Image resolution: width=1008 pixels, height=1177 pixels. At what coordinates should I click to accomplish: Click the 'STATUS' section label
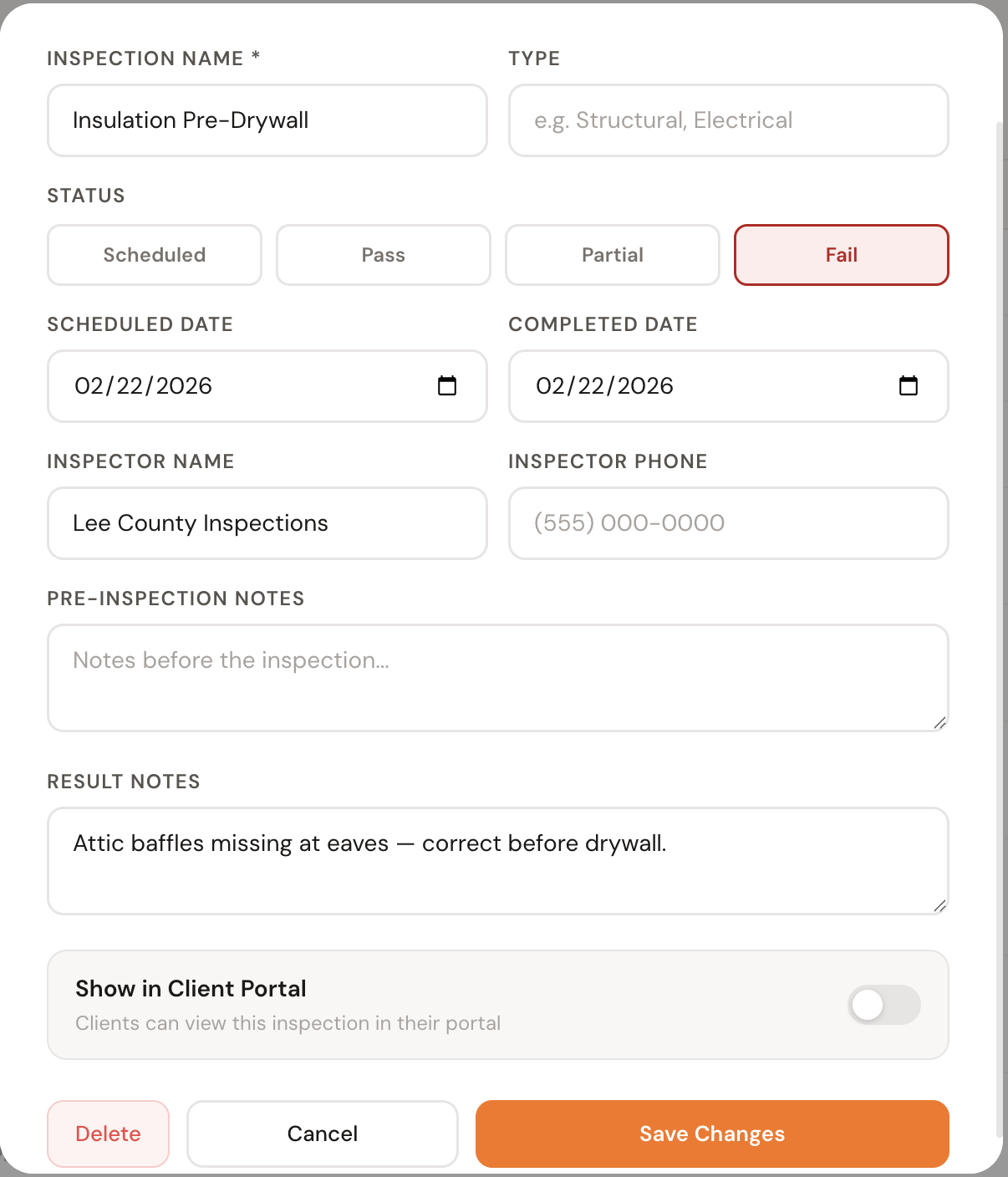[x=86, y=196]
